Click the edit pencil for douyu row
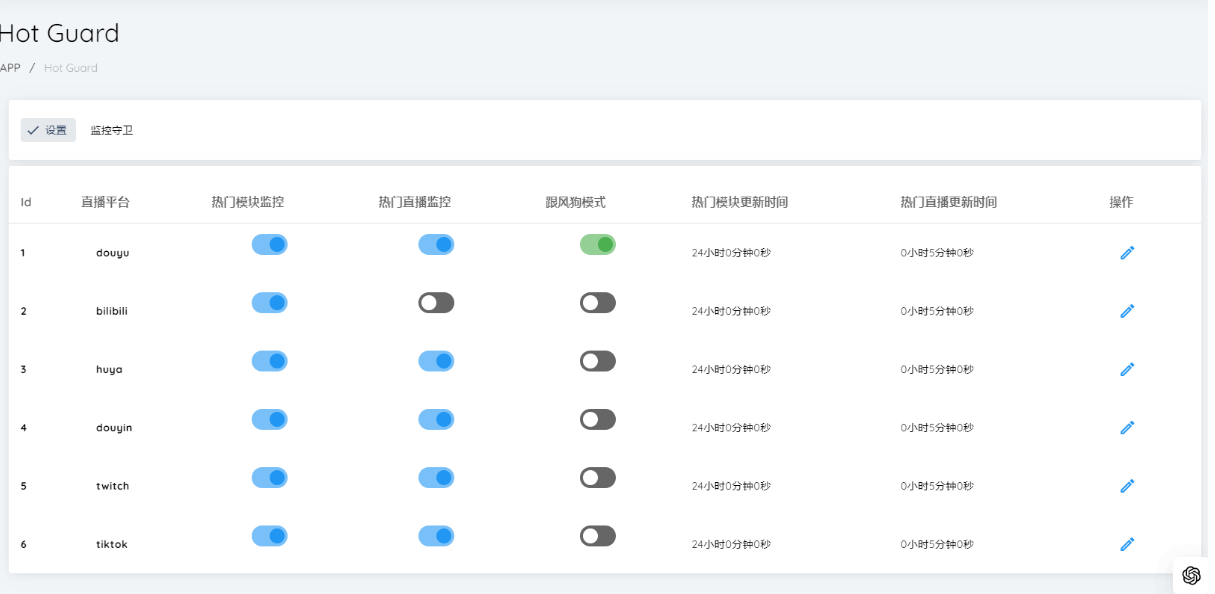The width and height of the screenshot is (1215, 594). click(1127, 253)
